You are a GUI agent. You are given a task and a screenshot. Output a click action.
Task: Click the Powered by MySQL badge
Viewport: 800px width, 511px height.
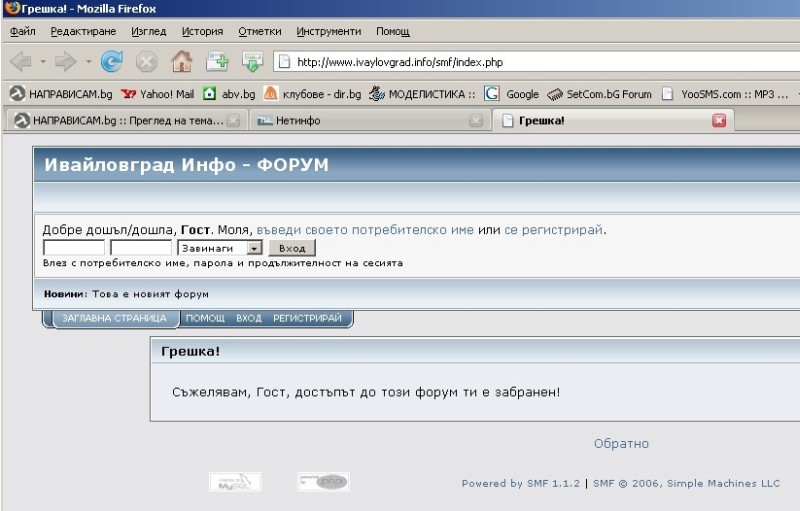pos(235,482)
